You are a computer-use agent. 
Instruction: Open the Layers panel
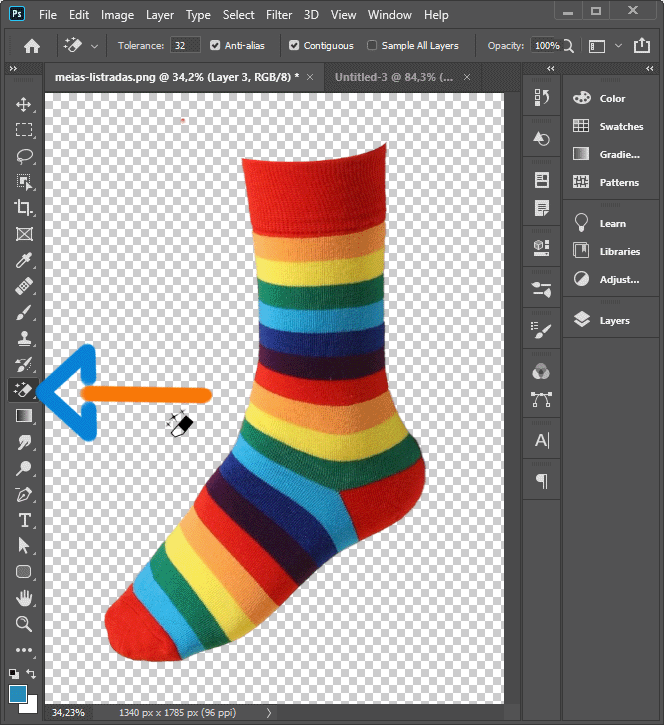(614, 321)
